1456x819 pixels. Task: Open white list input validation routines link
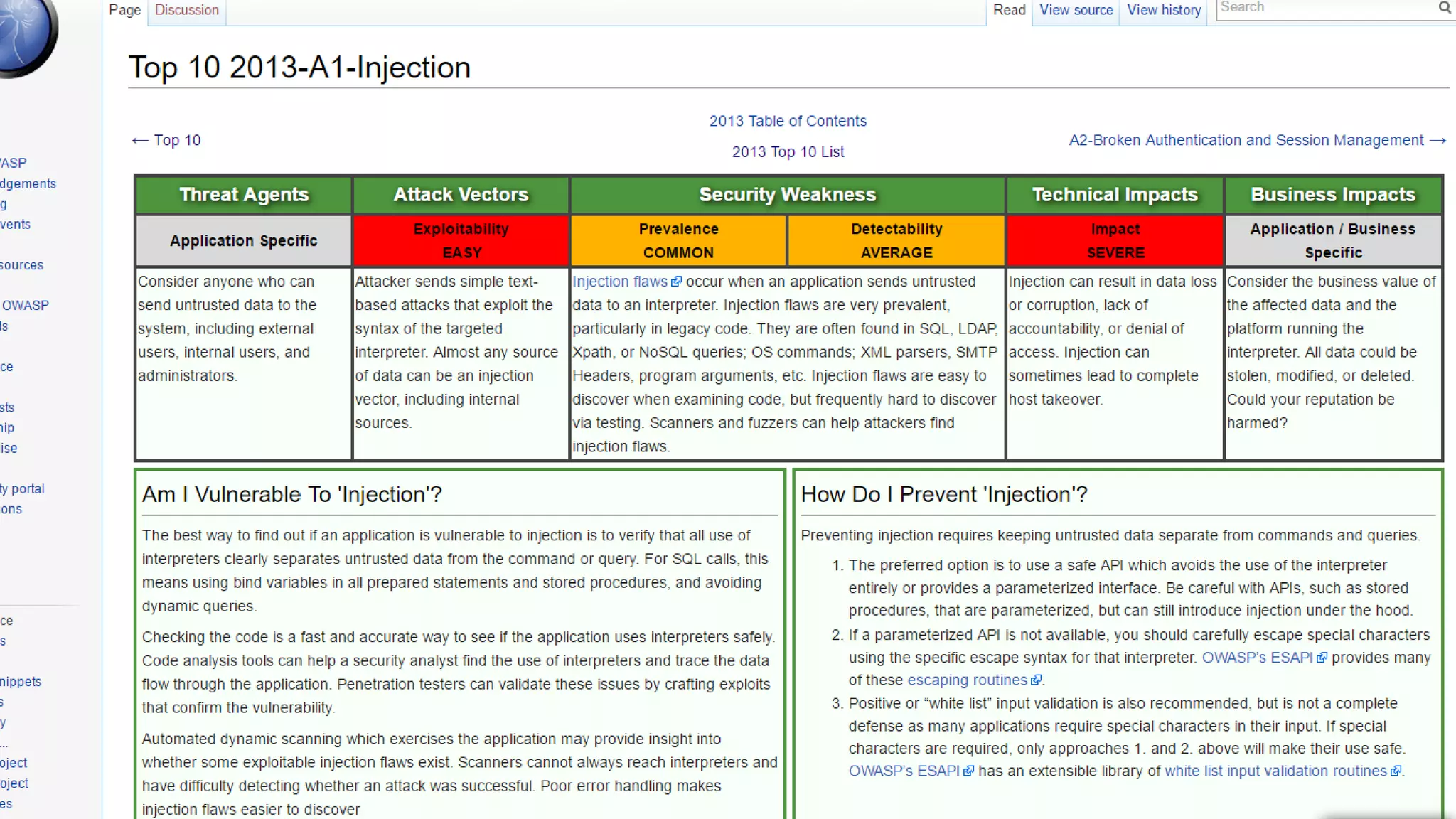[1275, 771]
